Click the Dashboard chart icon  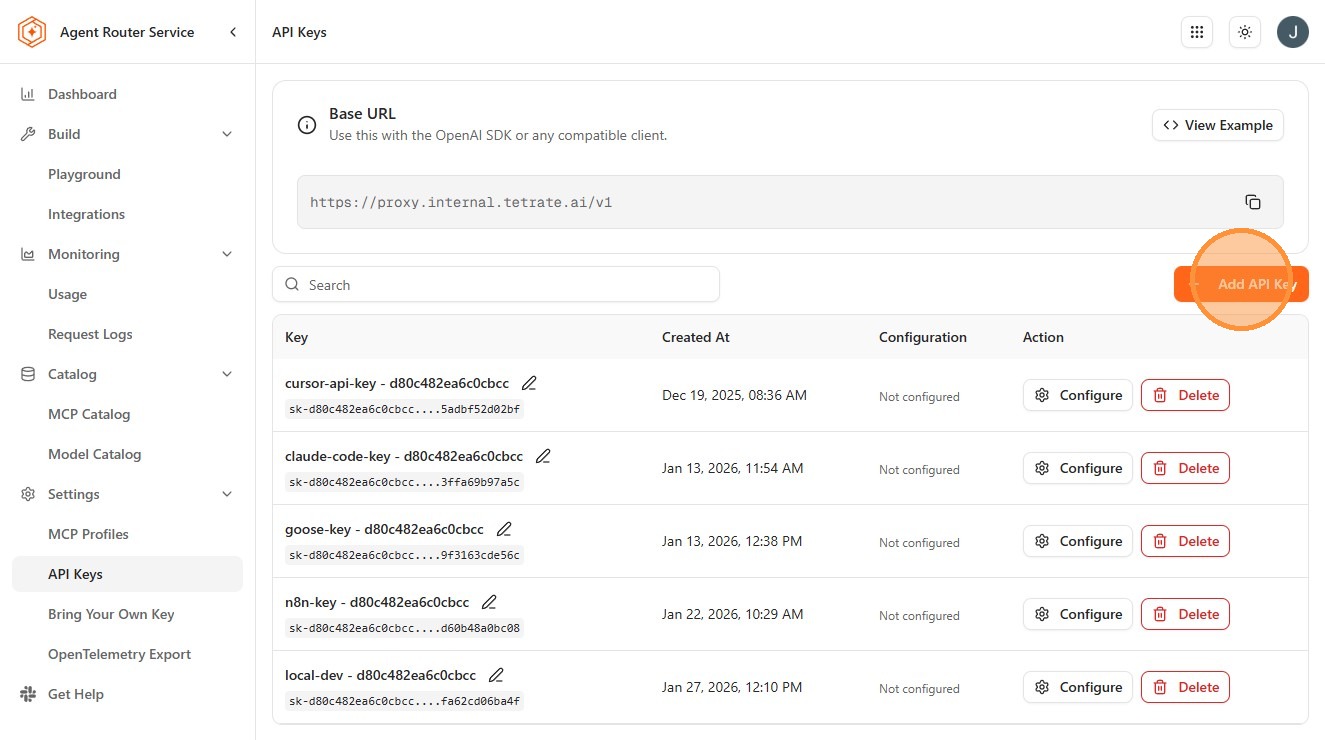coord(28,94)
